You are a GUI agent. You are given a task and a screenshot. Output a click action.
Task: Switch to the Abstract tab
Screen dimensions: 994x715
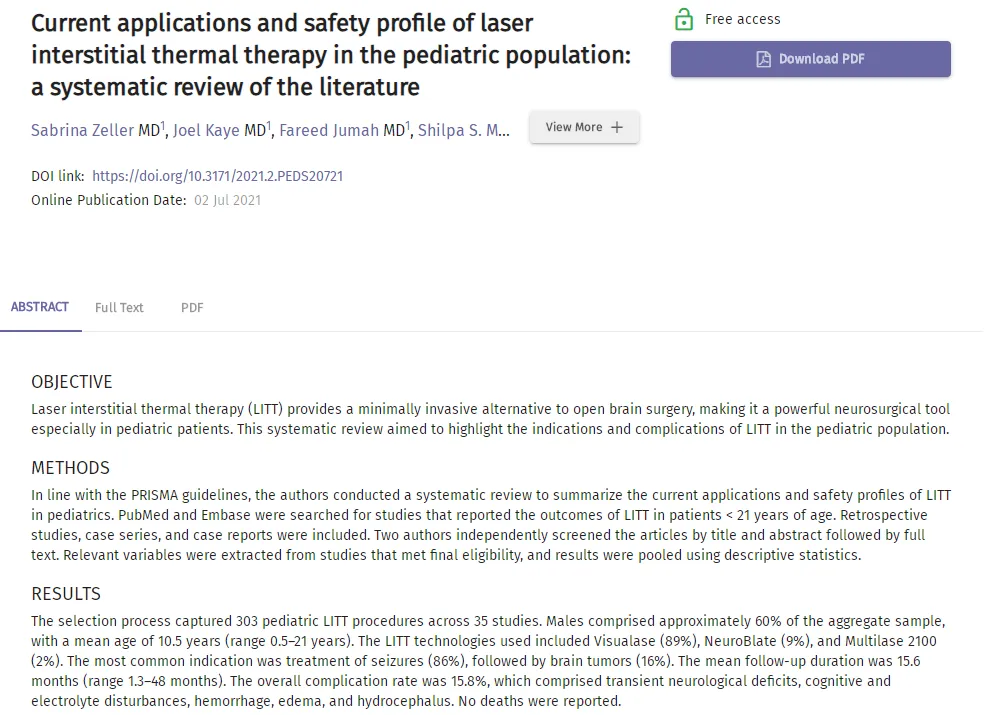click(40, 307)
